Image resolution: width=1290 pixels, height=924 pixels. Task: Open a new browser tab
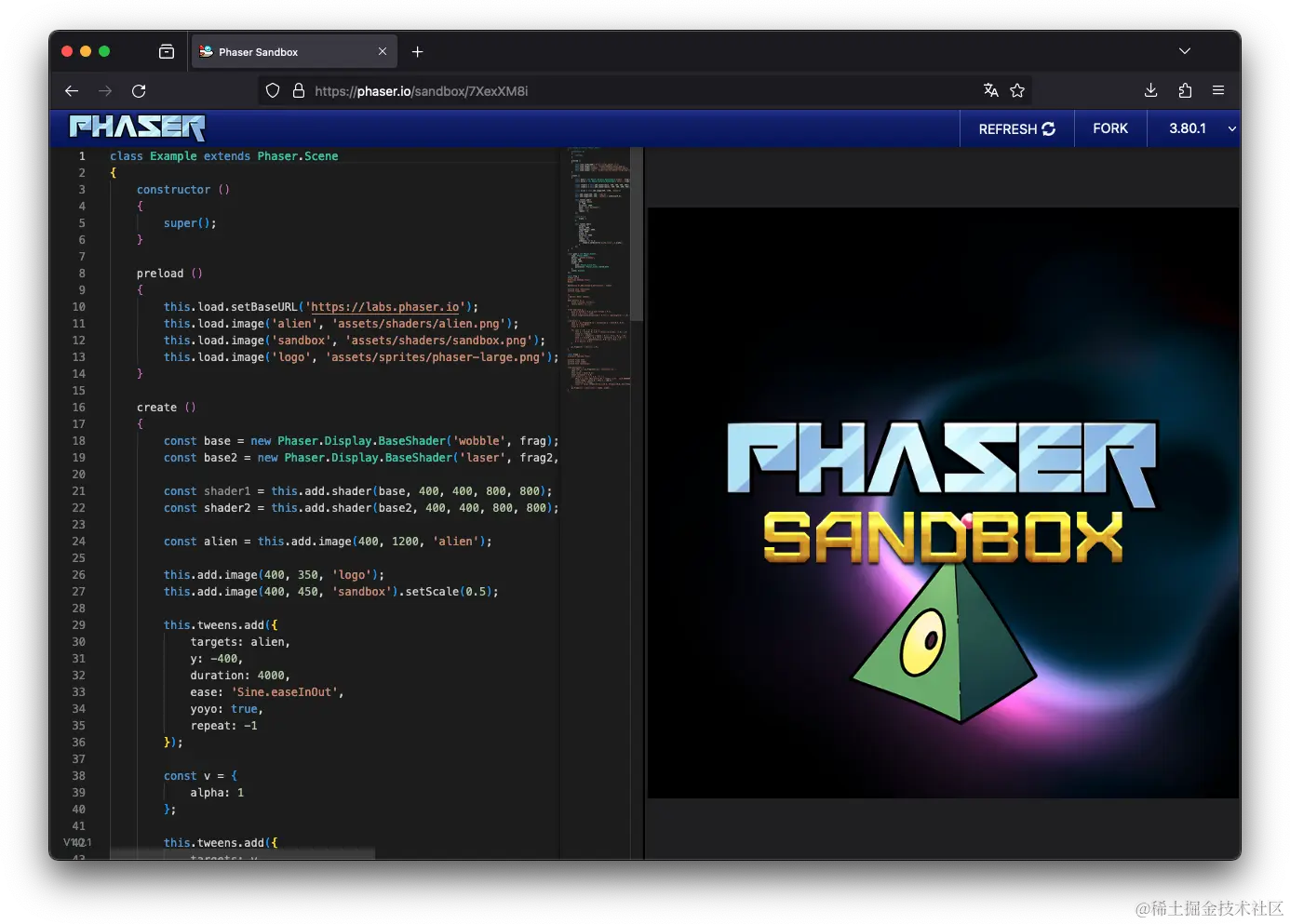point(418,52)
